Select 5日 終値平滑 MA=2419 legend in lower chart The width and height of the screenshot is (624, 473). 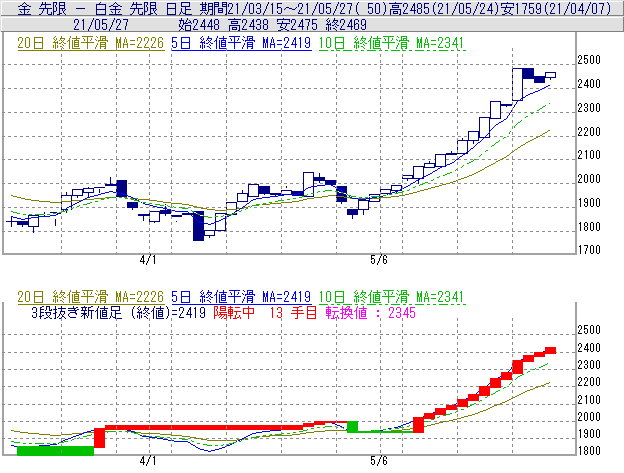(241, 297)
